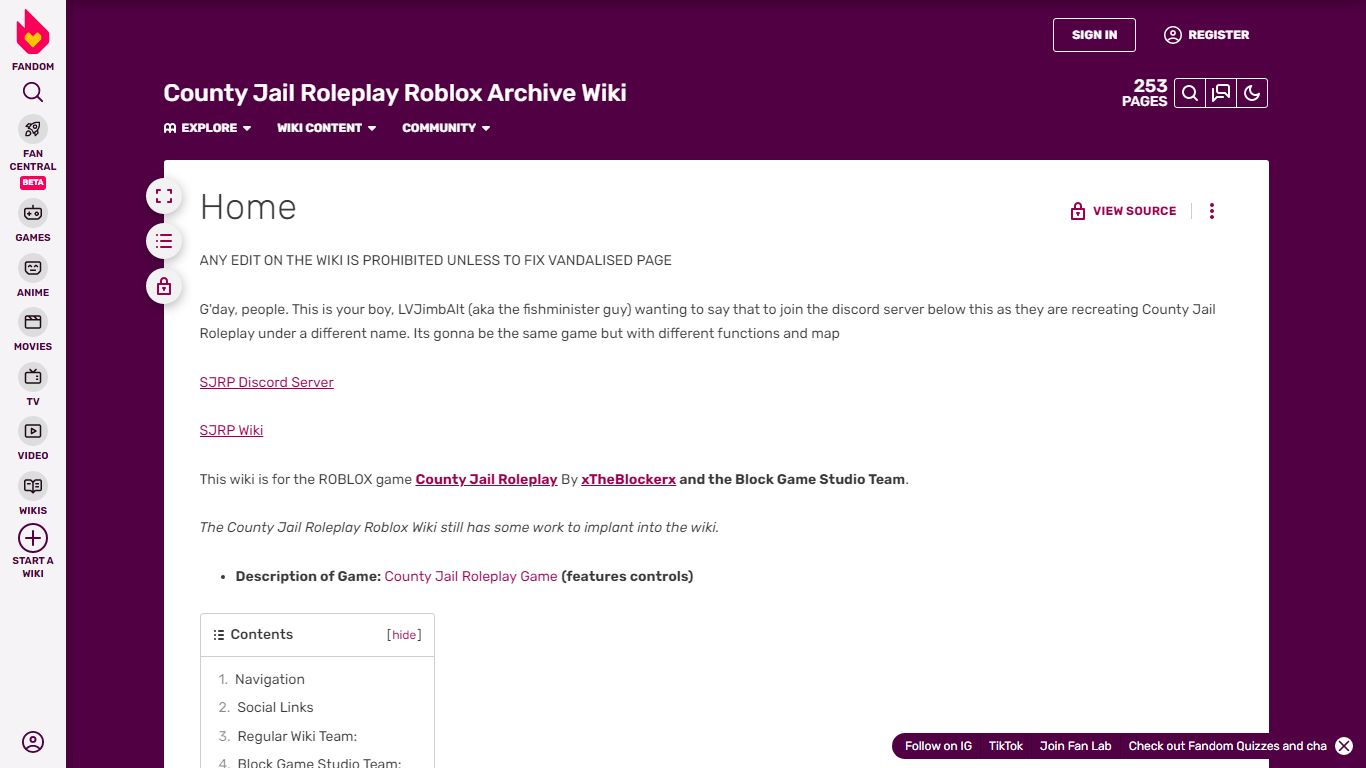The height and width of the screenshot is (768, 1366).
Task: Expand the Wiki Content menu
Action: 327,128
